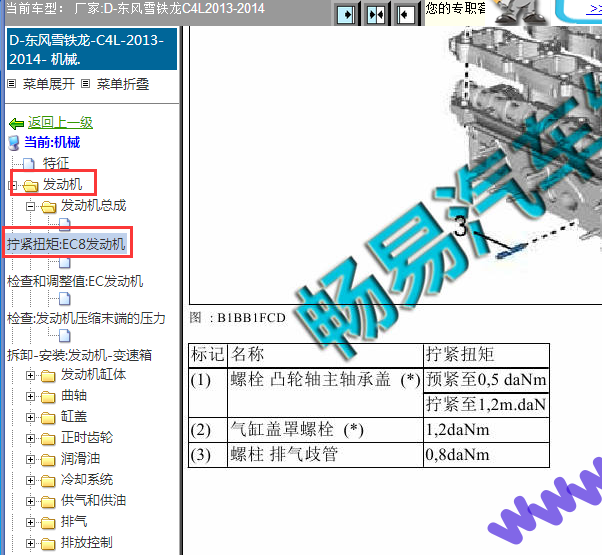
Task: Click the 发动机总成 folder icon
Action: click(49, 207)
